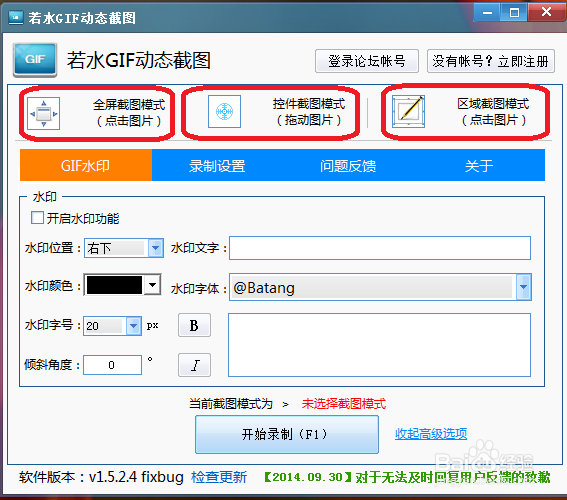Click the GIF application logo
This screenshot has height=500, width=567.
[35, 60]
